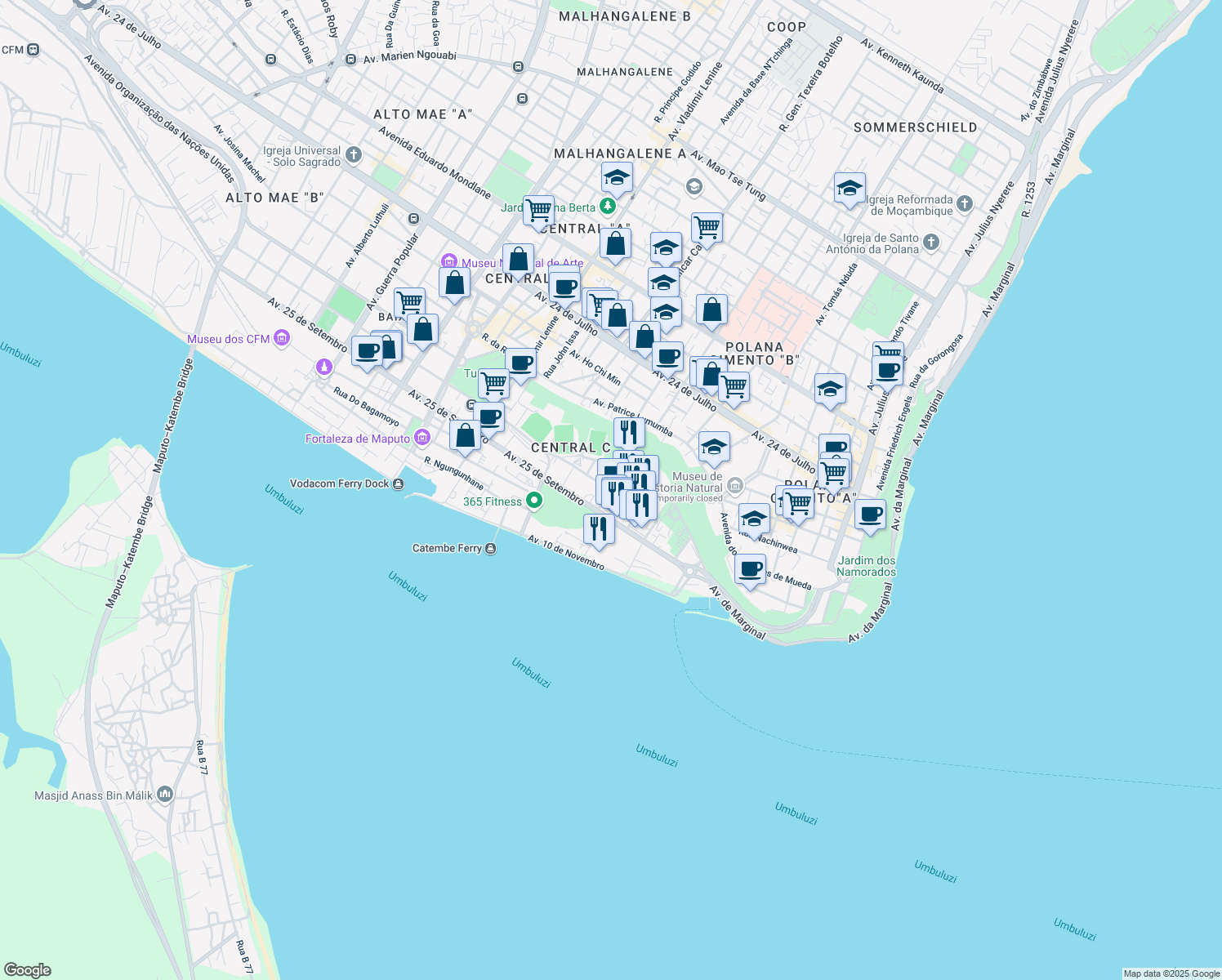The image size is (1222, 980).
Task: Click the graduation cap marker above Jardim Berta
Action: tap(617, 178)
